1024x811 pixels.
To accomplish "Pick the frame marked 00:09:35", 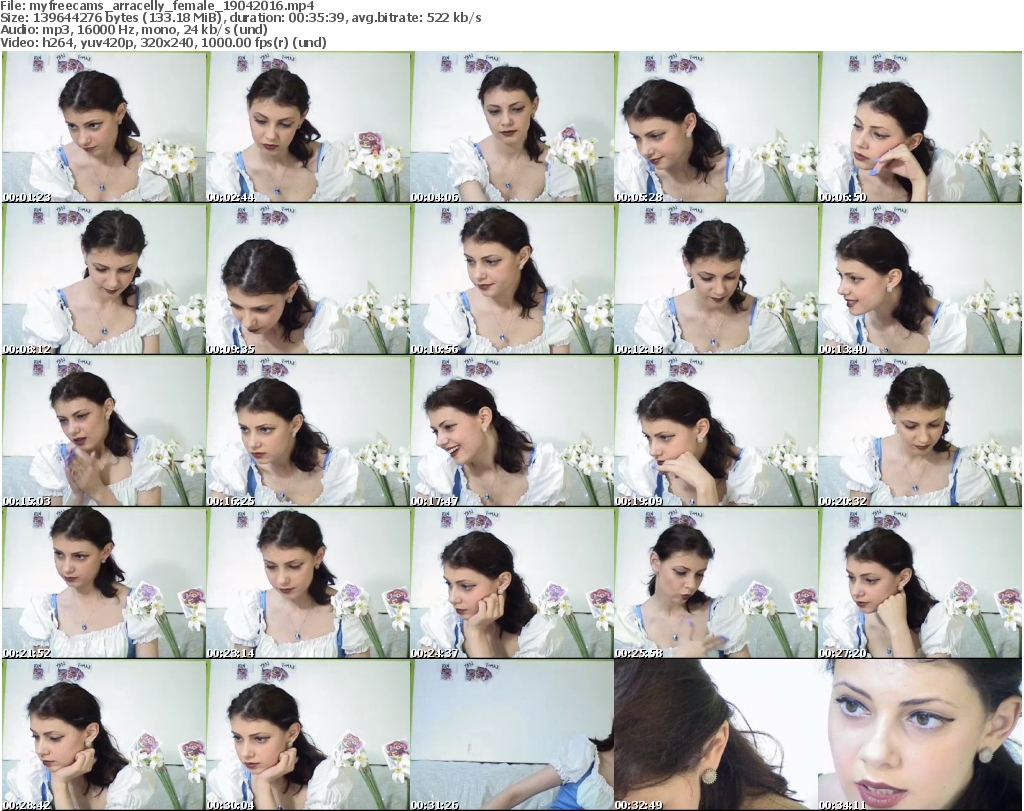I will pyautogui.click(x=308, y=279).
